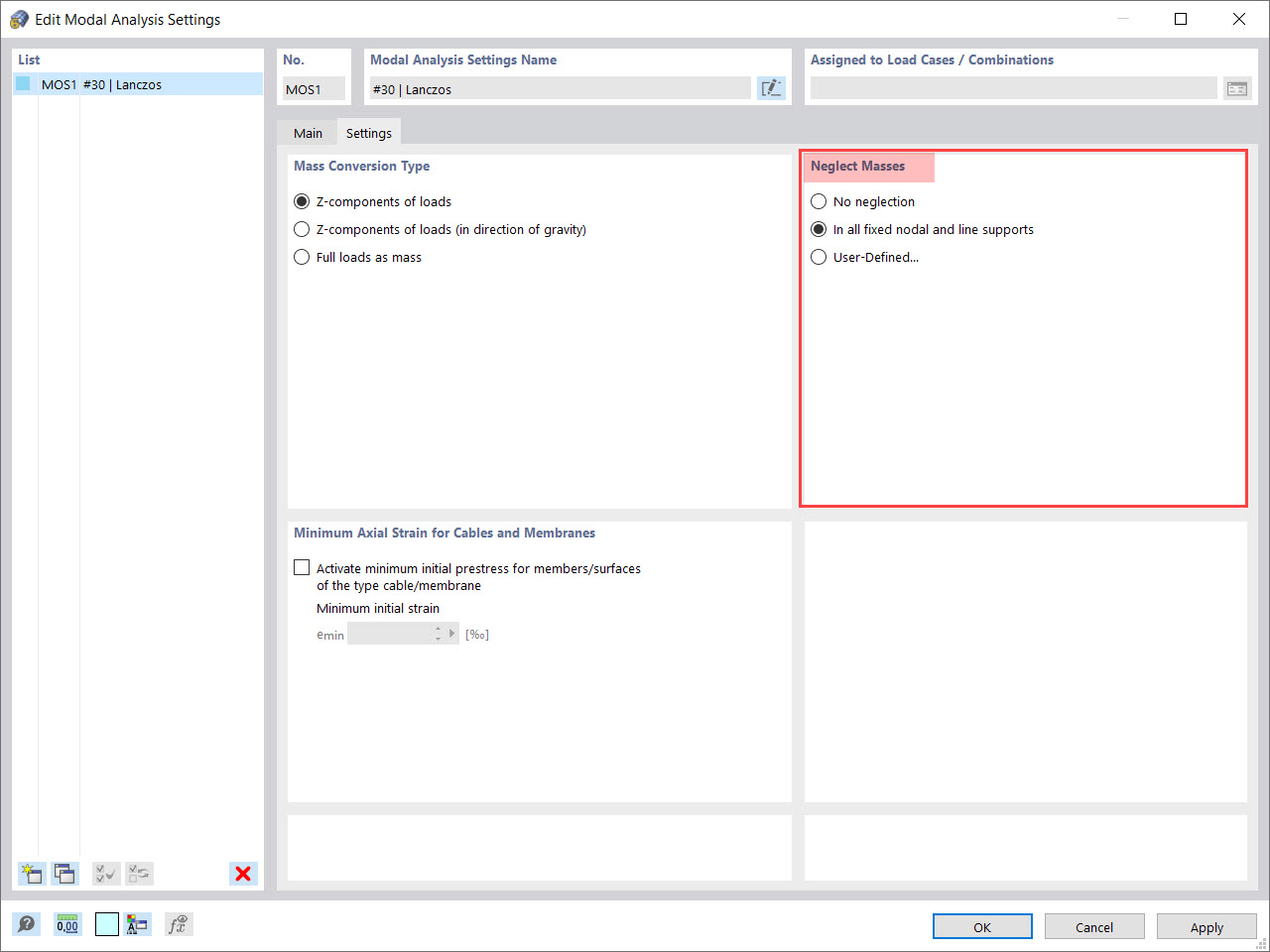Image resolution: width=1270 pixels, height=952 pixels.
Task: Click the new modal analysis settings icon
Action: coord(32,874)
